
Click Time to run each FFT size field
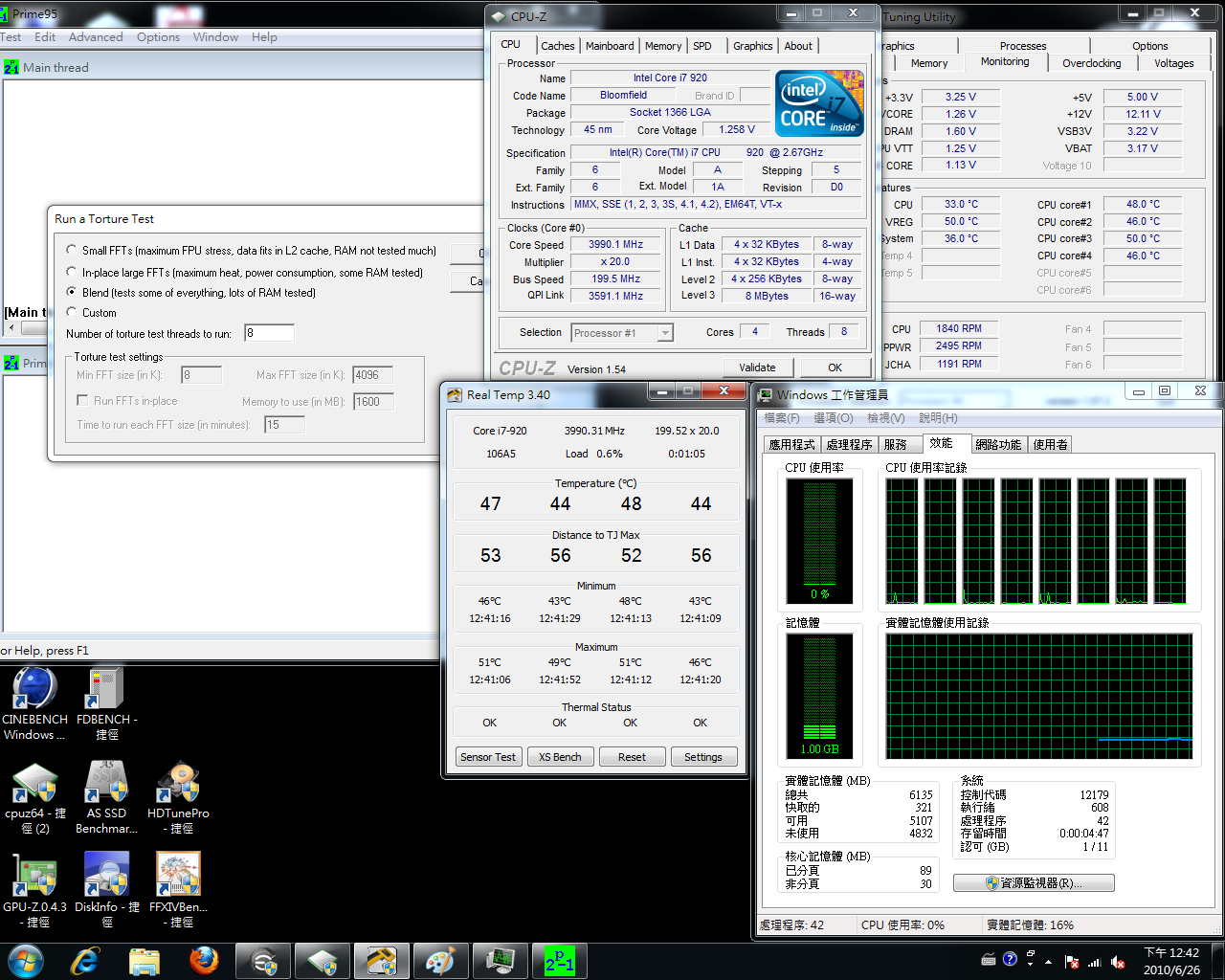point(285,425)
